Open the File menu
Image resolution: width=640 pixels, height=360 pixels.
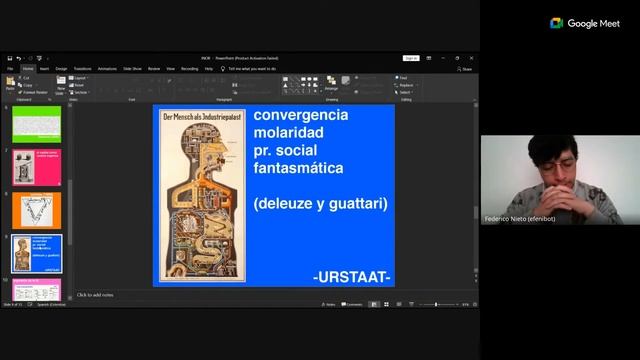click(10, 69)
